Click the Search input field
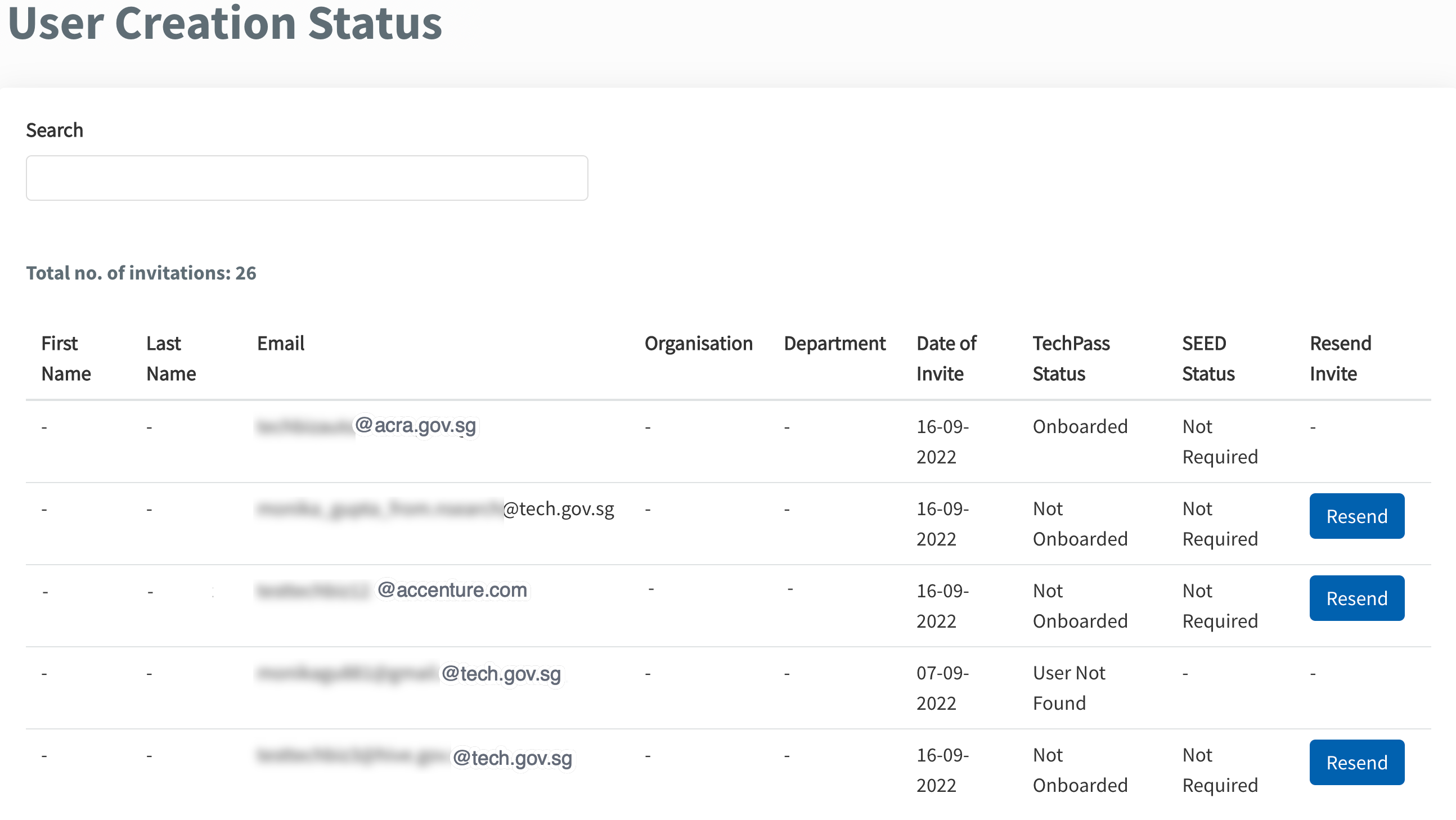 point(307,178)
